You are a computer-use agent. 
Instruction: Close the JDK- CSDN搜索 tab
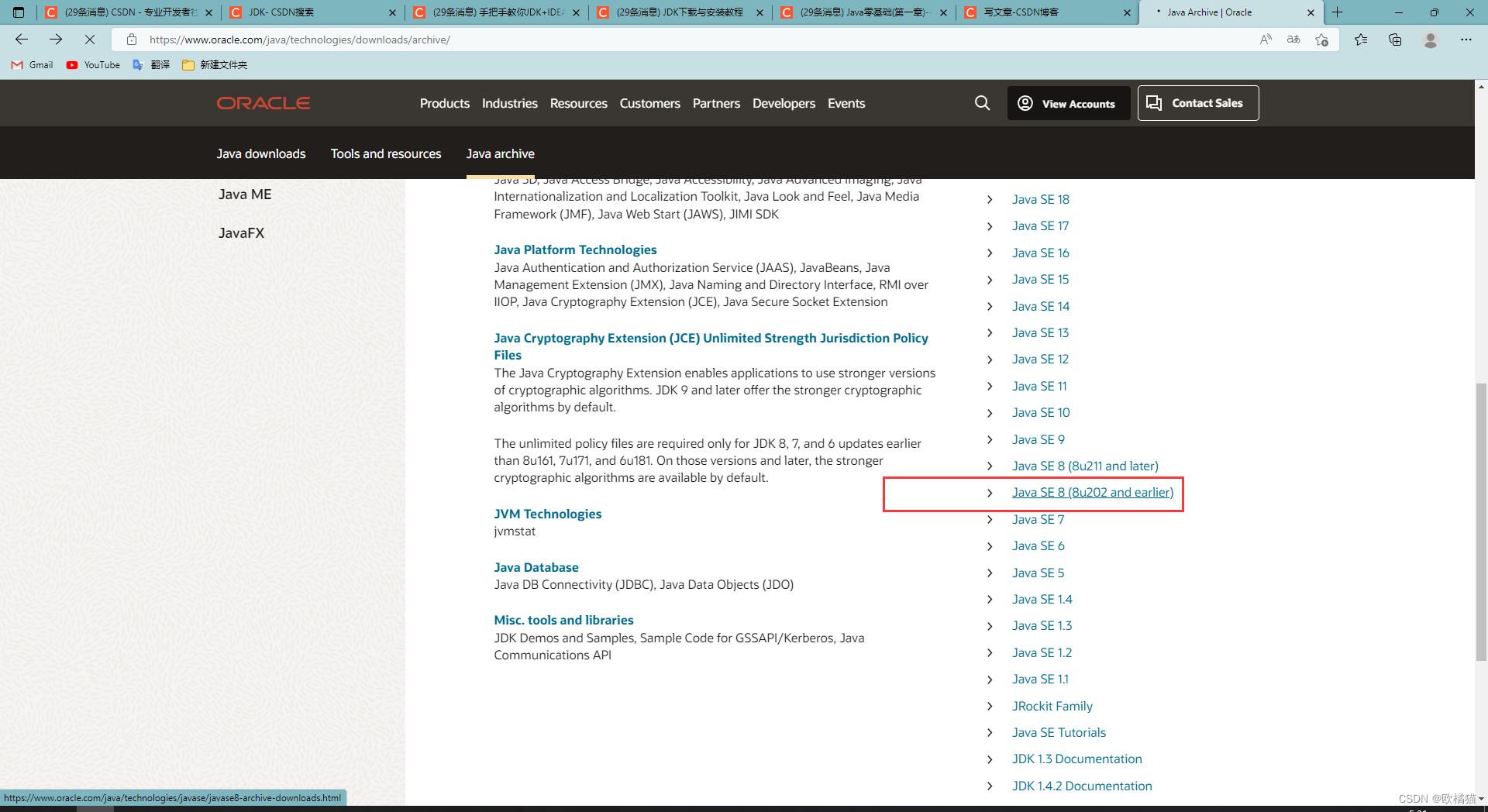coord(392,12)
